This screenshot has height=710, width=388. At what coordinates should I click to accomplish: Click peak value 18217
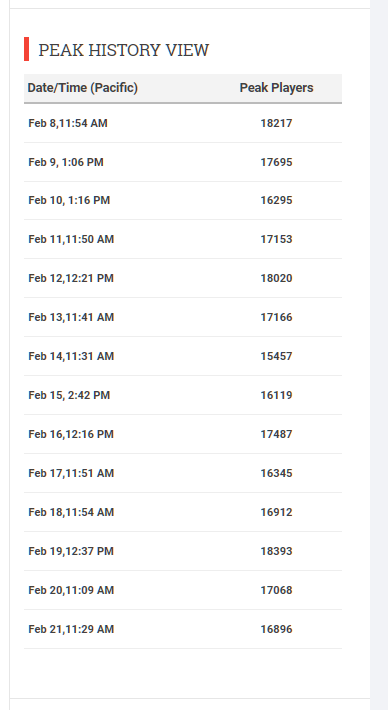click(276, 123)
